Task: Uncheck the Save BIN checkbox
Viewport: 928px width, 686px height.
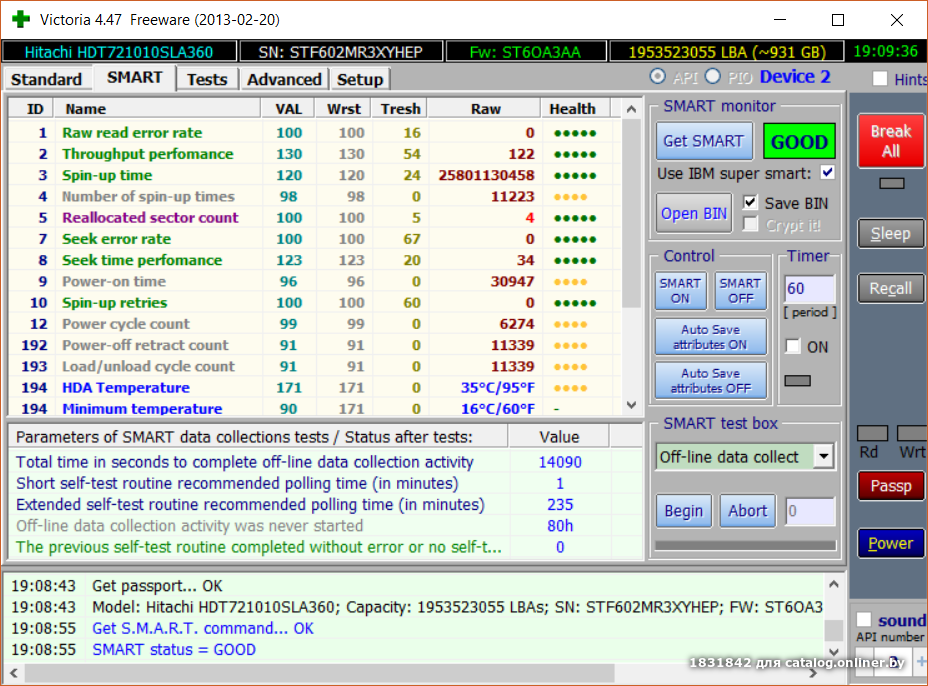Action: click(x=750, y=202)
